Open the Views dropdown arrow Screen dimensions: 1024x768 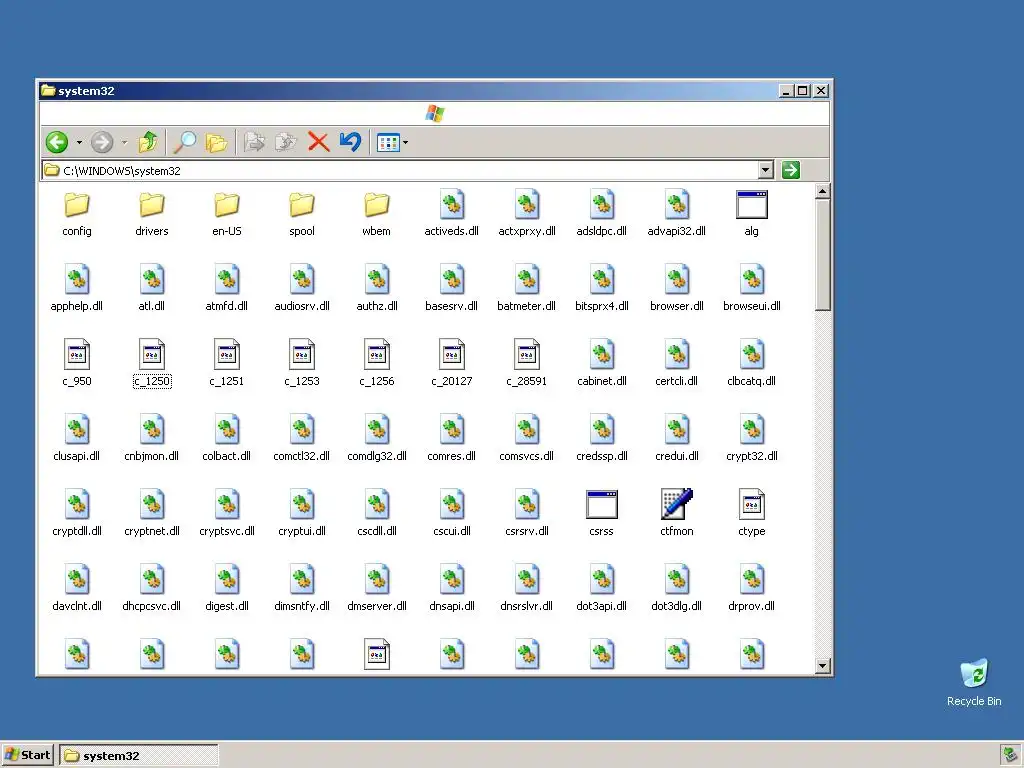406,142
